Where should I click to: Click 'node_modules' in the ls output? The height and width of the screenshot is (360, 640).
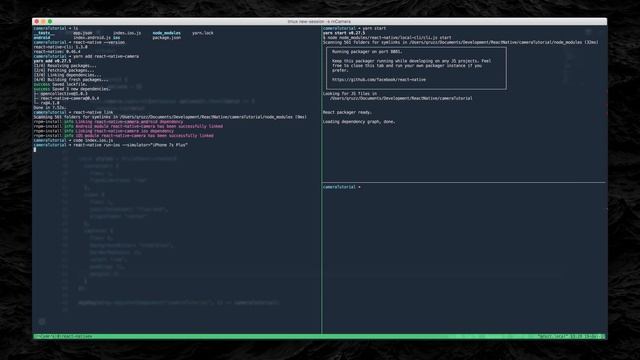click(x=167, y=33)
